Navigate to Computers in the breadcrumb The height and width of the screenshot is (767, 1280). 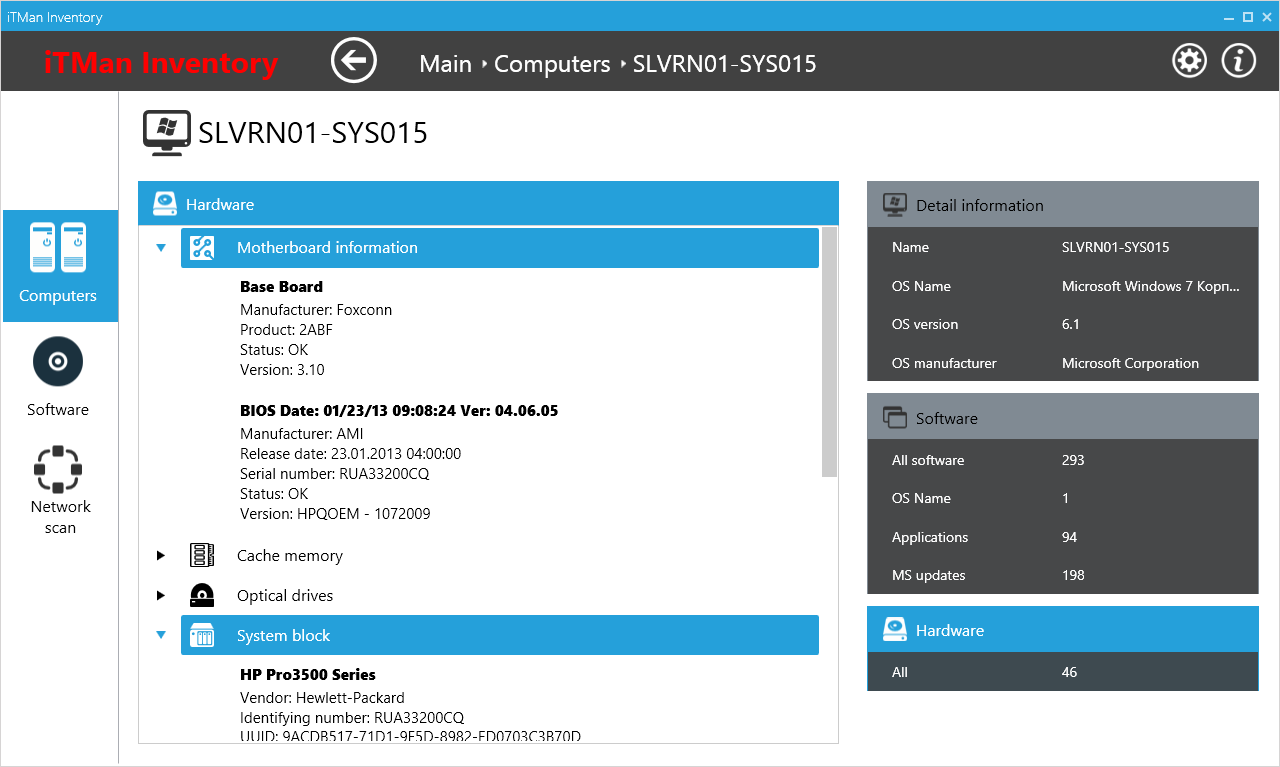[x=552, y=64]
